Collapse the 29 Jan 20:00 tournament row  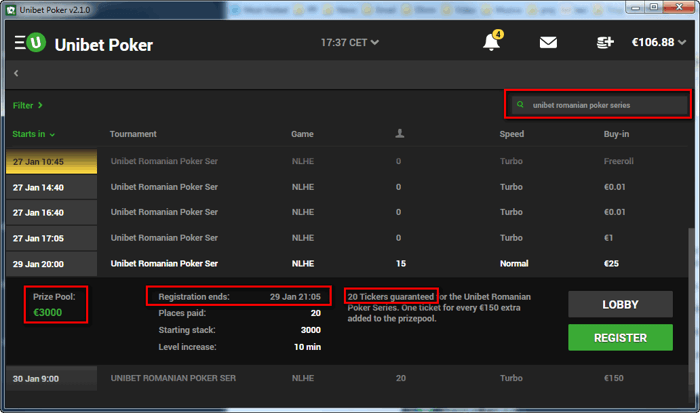[x=347, y=264]
